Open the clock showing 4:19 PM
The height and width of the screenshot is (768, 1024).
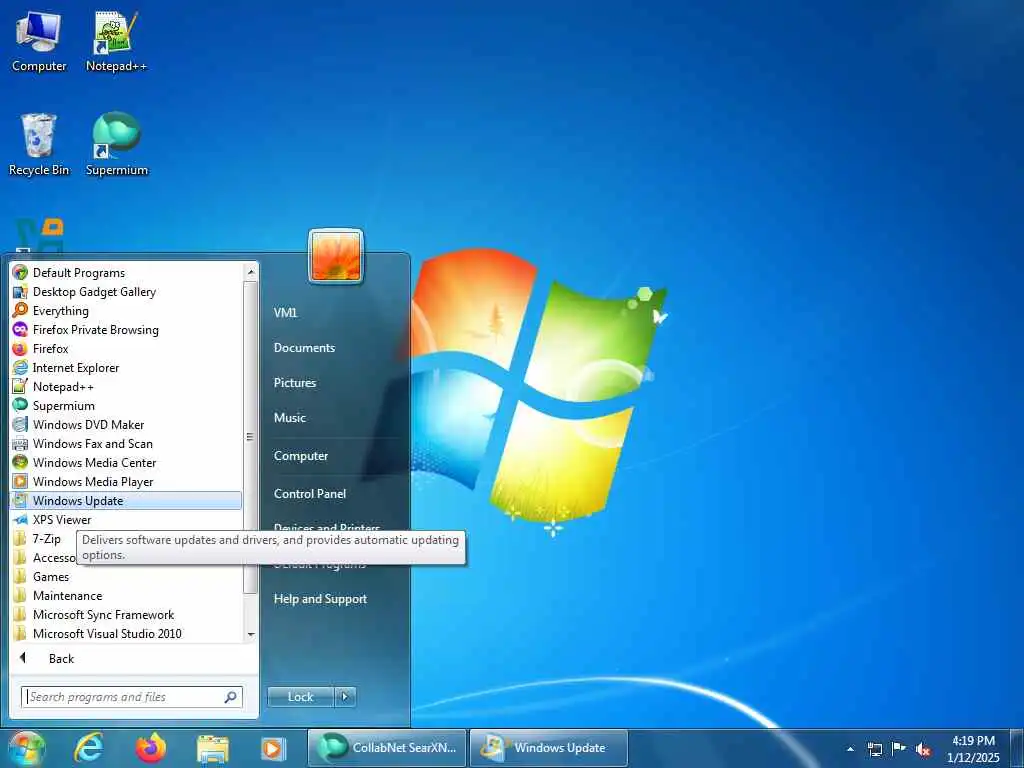(974, 749)
